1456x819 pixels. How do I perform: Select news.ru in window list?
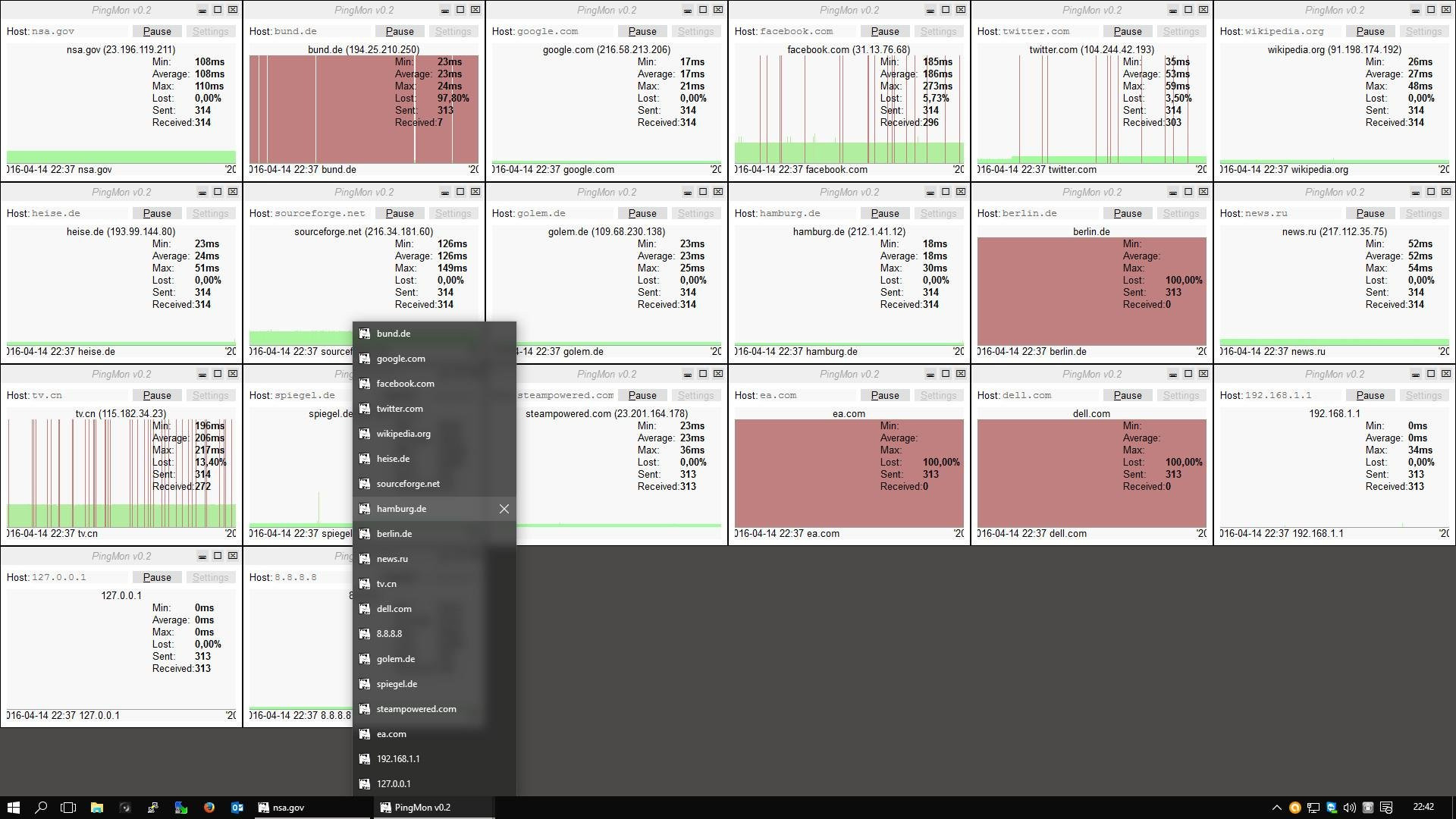pyautogui.click(x=435, y=559)
